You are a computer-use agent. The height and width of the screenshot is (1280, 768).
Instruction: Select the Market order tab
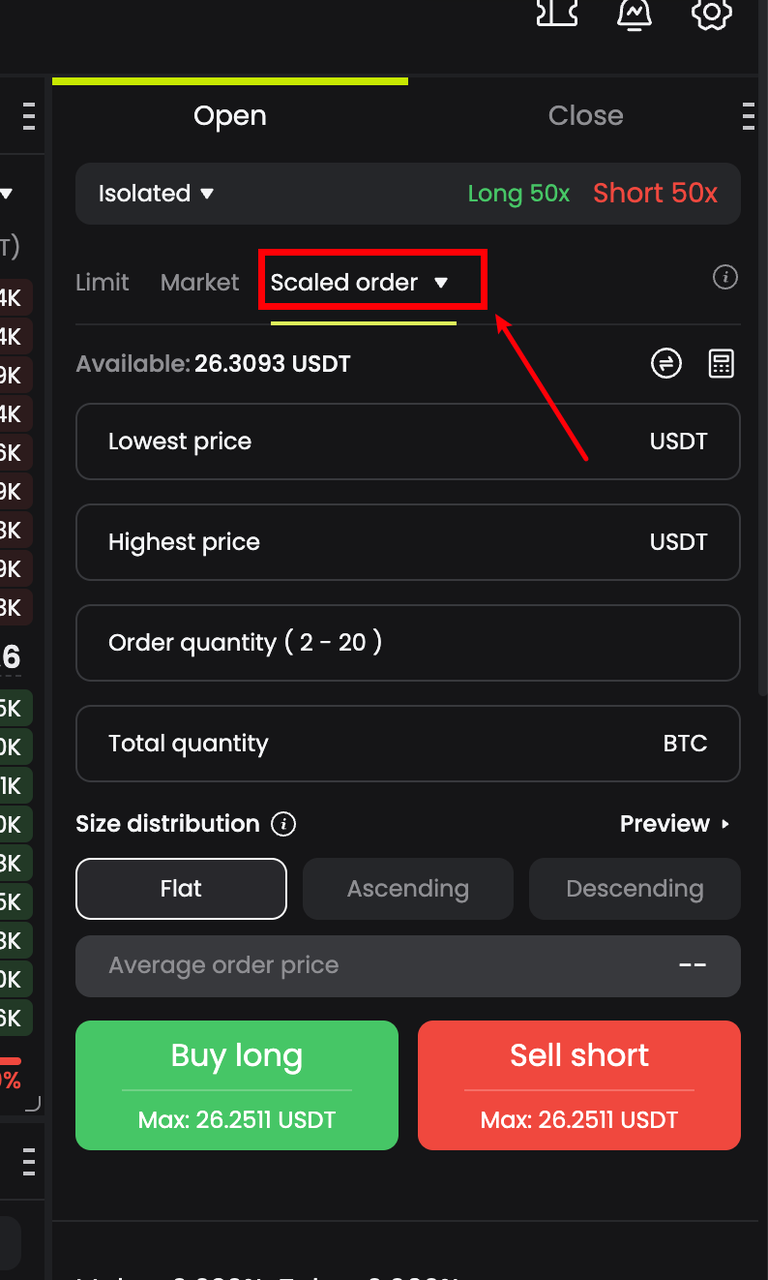[x=200, y=283]
